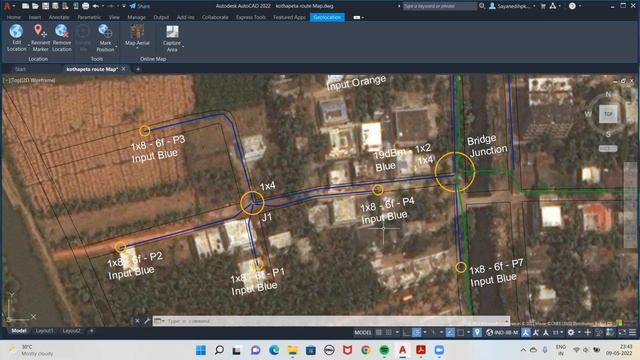Open Windows Start menu on taskbar
The image size is (640, 360).
(x=201, y=350)
